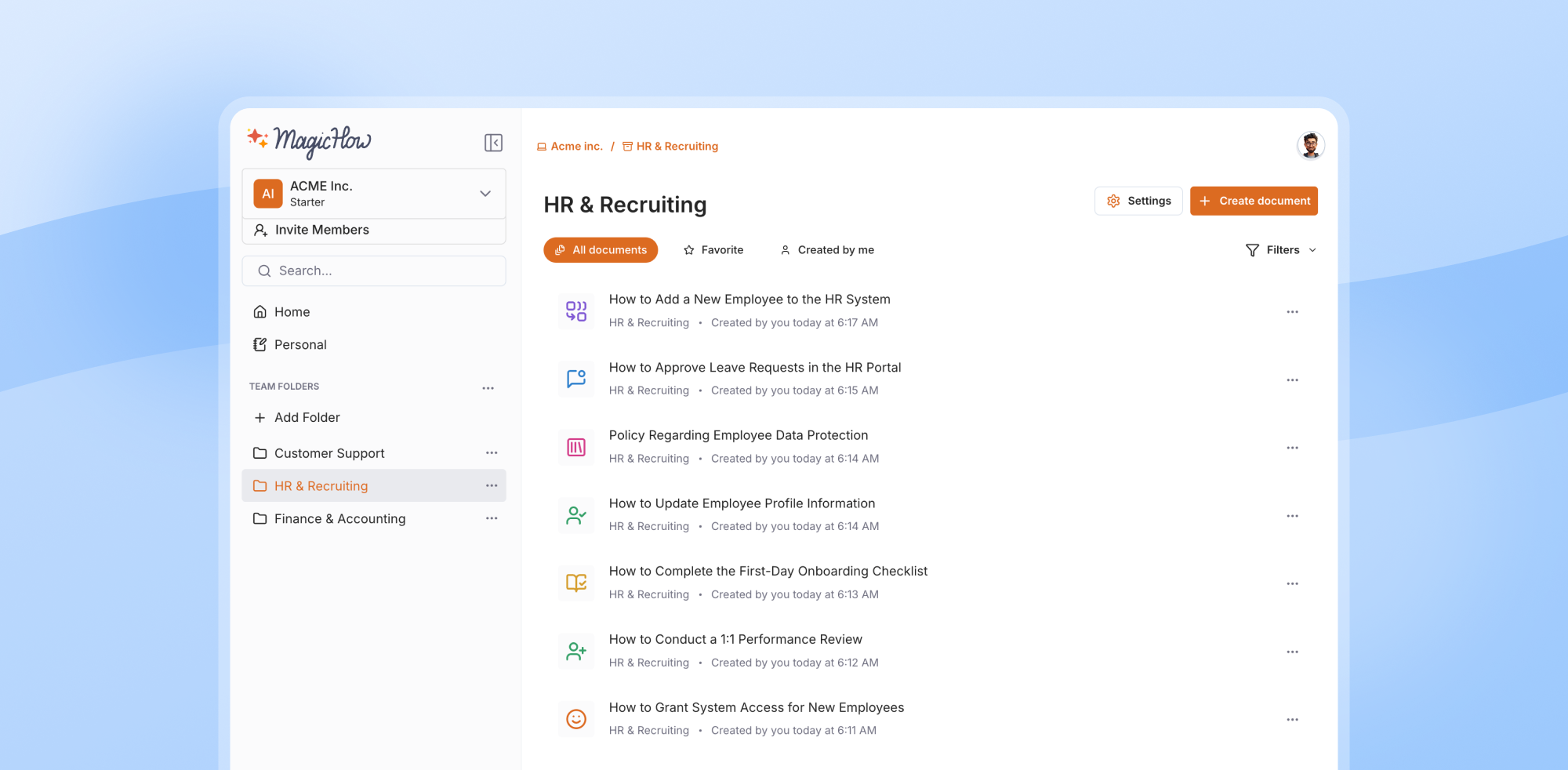Expand the Filters dropdown
This screenshot has height=770, width=1568.
[x=1281, y=250]
